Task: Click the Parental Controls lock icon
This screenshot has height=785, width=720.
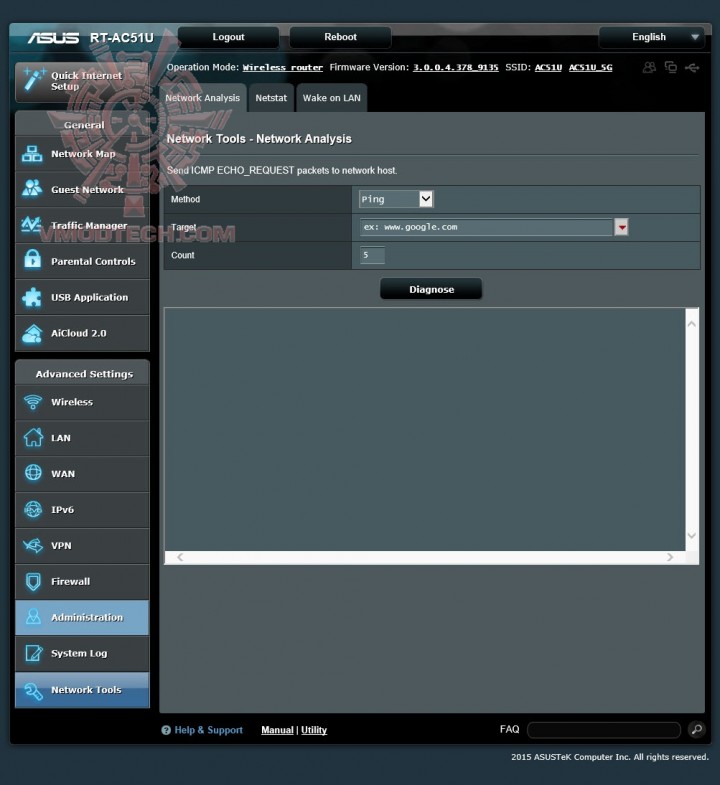Action: 33,259
